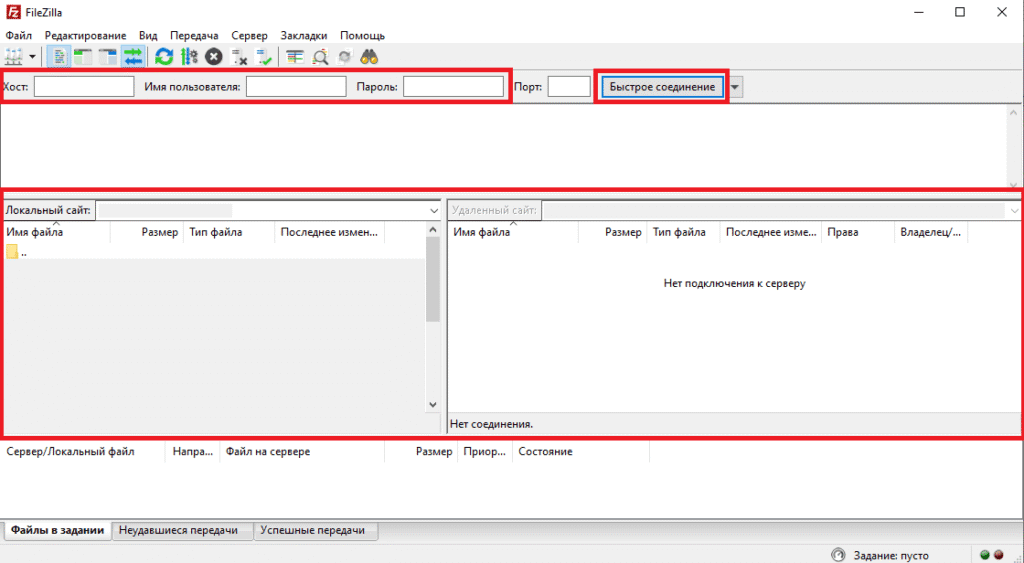This screenshot has height=563, width=1024.
Task: Open the Вид menu
Action: click(x=148, y=35)
